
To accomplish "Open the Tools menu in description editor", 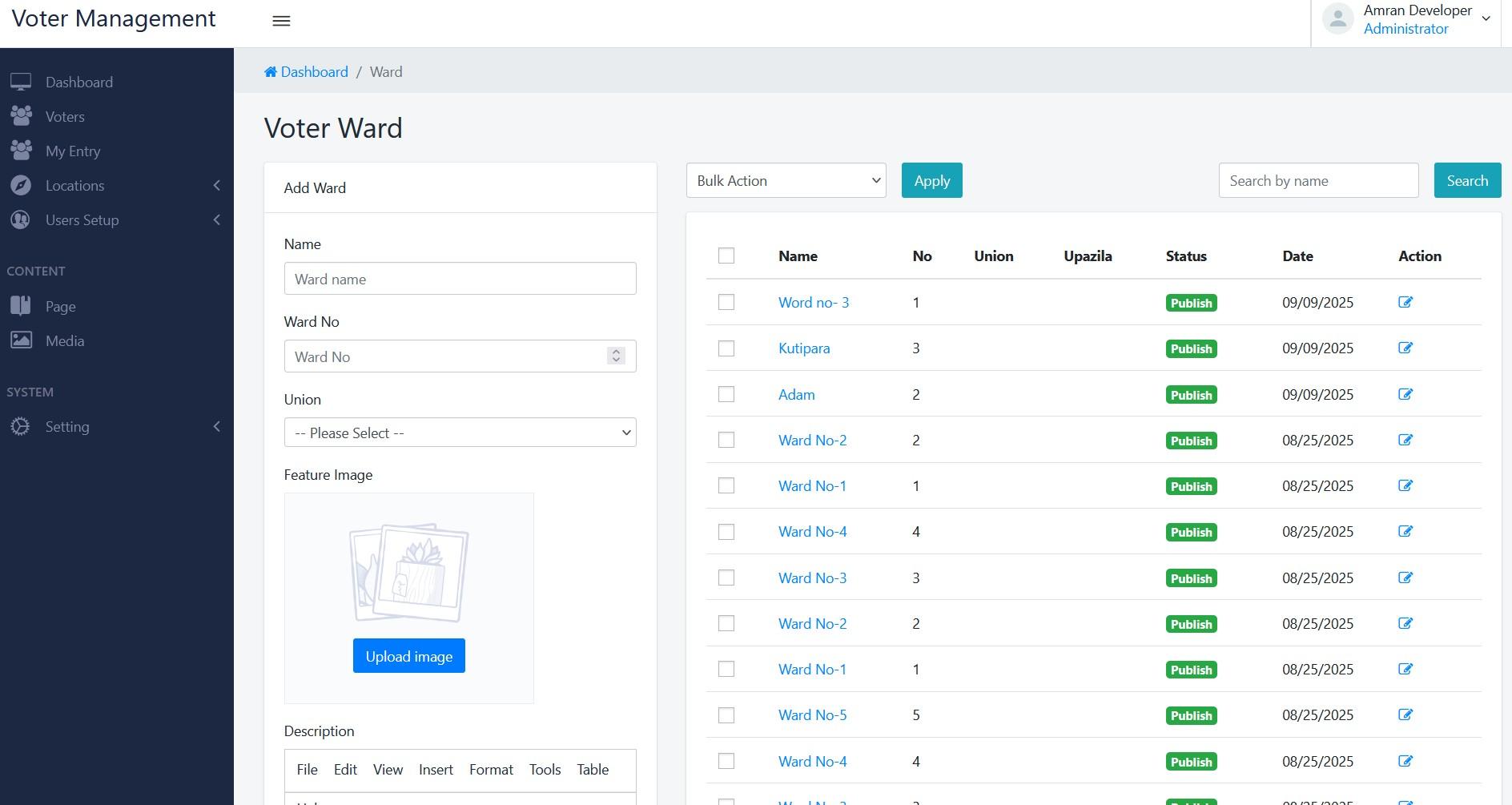I will pyautogui.click(x=545, y=769).
